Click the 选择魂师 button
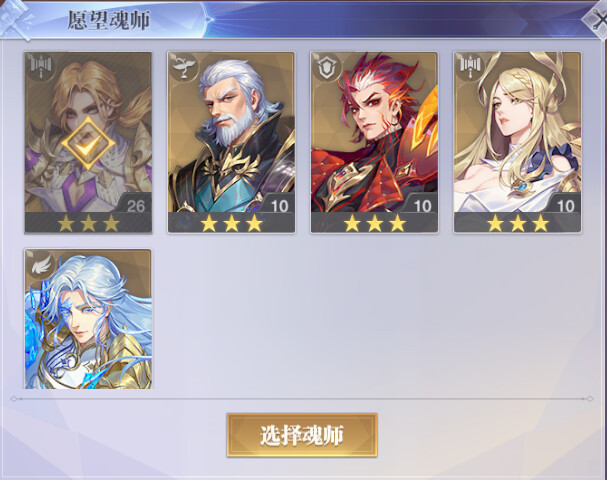This screenshot has width=607, height=480. pyautogui.click(x=302, y=435)
